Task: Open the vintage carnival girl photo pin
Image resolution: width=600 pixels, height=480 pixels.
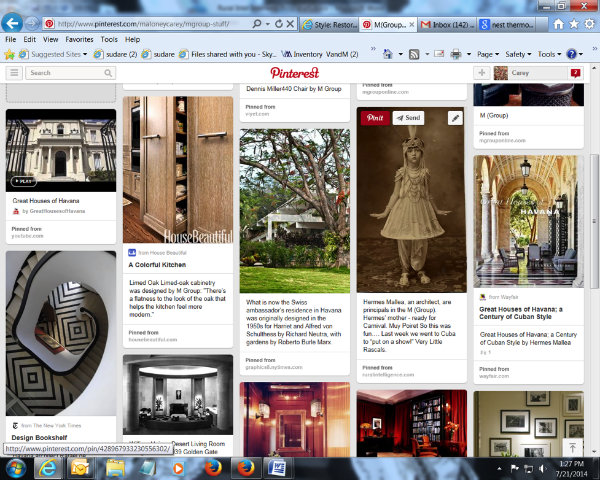Action: [x=412, y=200]
